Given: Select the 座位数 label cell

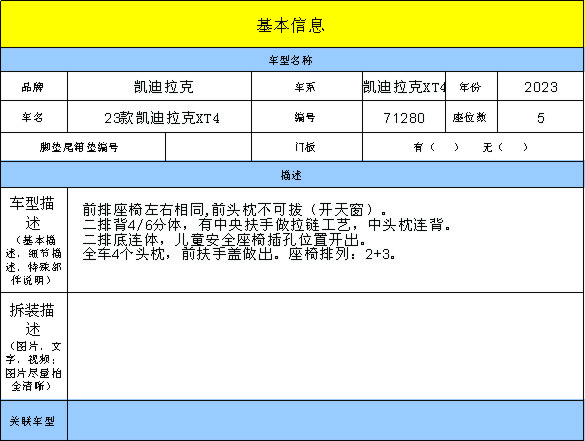Looking at the screenshot, I should click(471, 117).
